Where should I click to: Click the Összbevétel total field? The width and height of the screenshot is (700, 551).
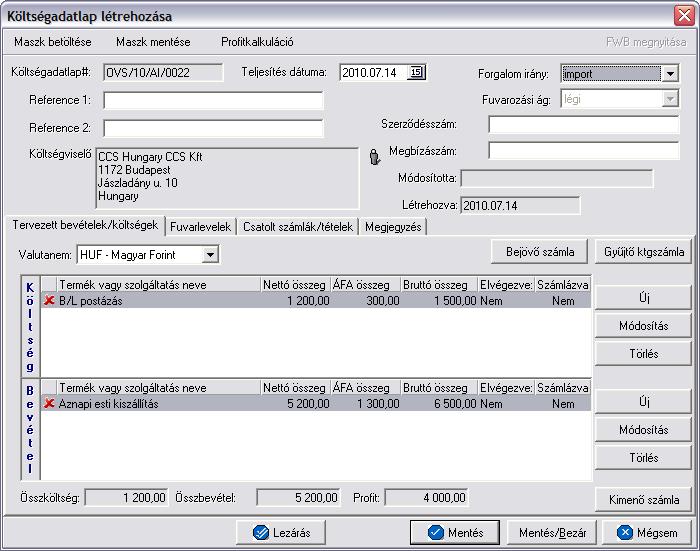click(x=298, y=497)
